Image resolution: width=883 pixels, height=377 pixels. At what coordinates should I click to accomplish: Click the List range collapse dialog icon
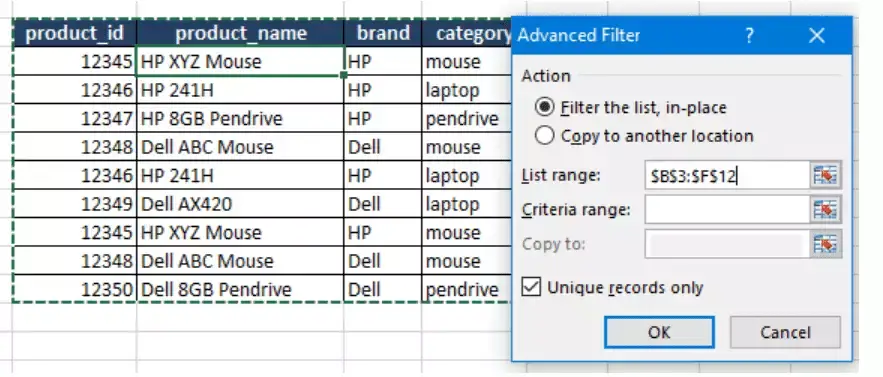[x=826, y=176]
